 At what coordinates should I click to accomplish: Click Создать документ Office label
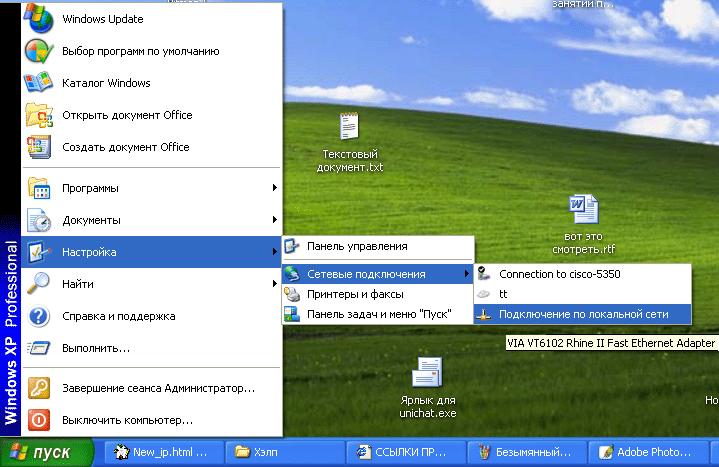coord(126,147)
